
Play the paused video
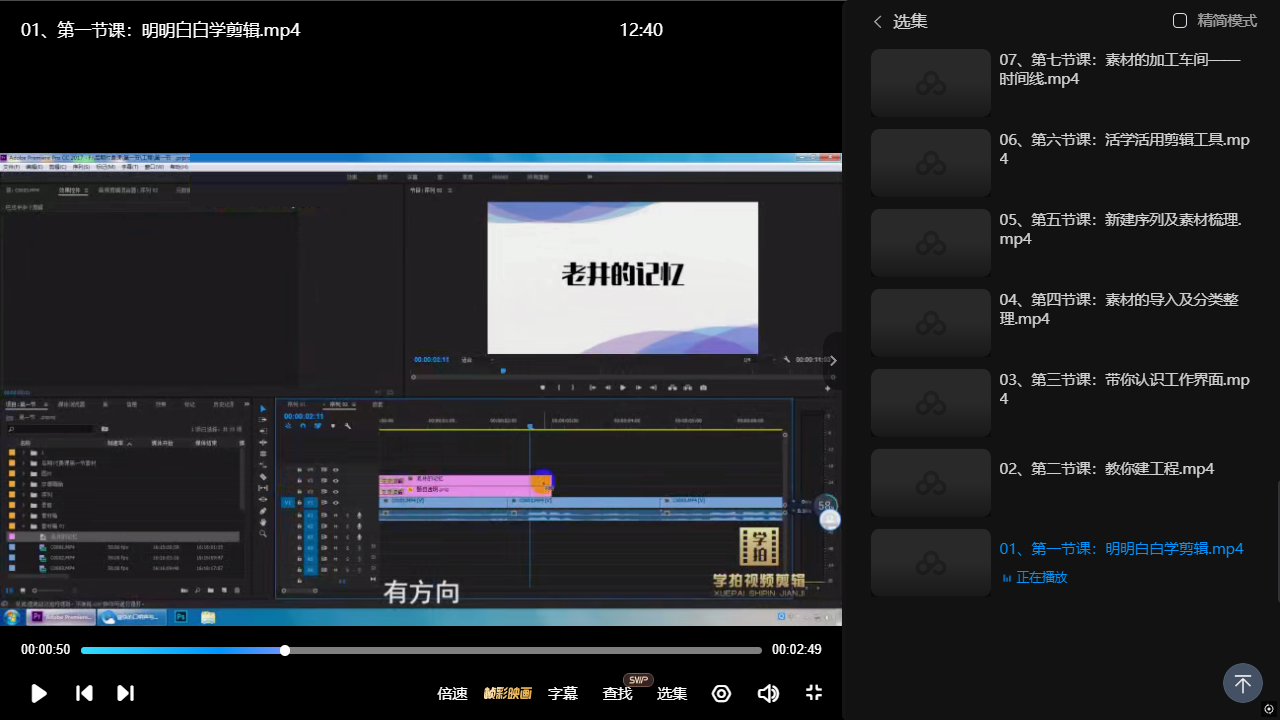[x=39, y=693]
